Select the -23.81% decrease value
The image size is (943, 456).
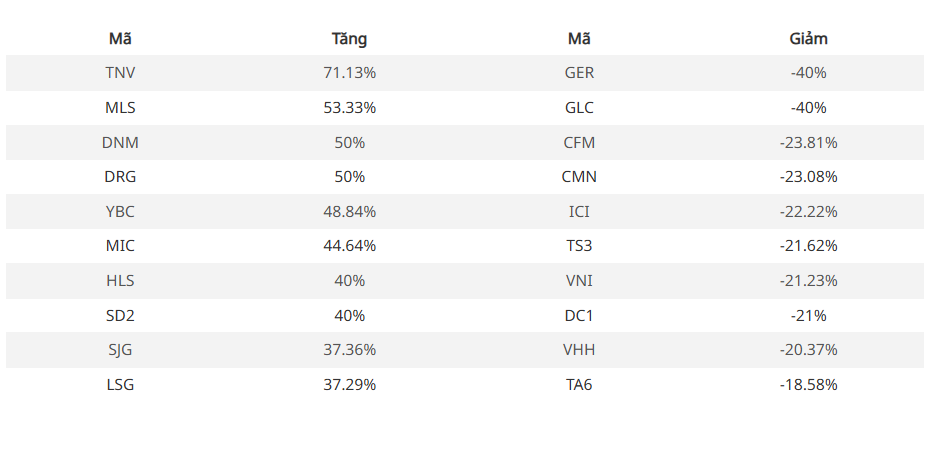[x=808, y=142]
